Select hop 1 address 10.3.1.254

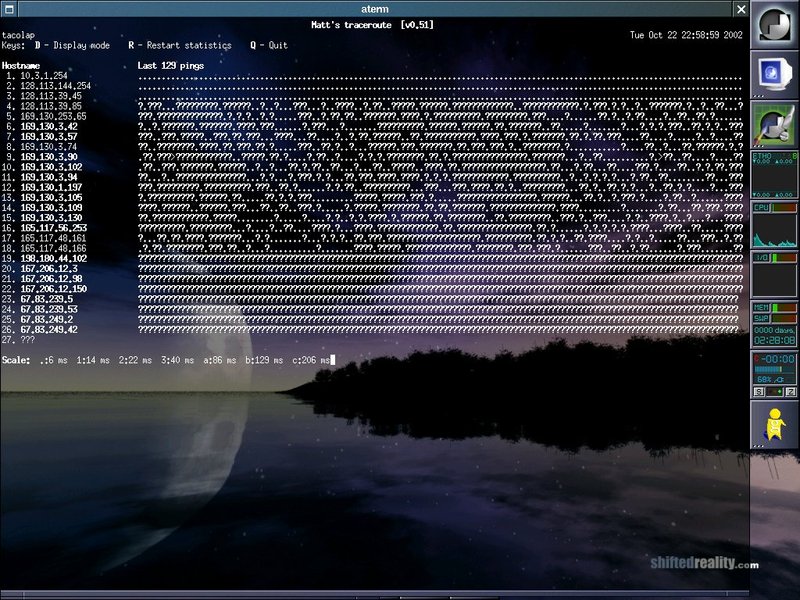coord(44,76)
